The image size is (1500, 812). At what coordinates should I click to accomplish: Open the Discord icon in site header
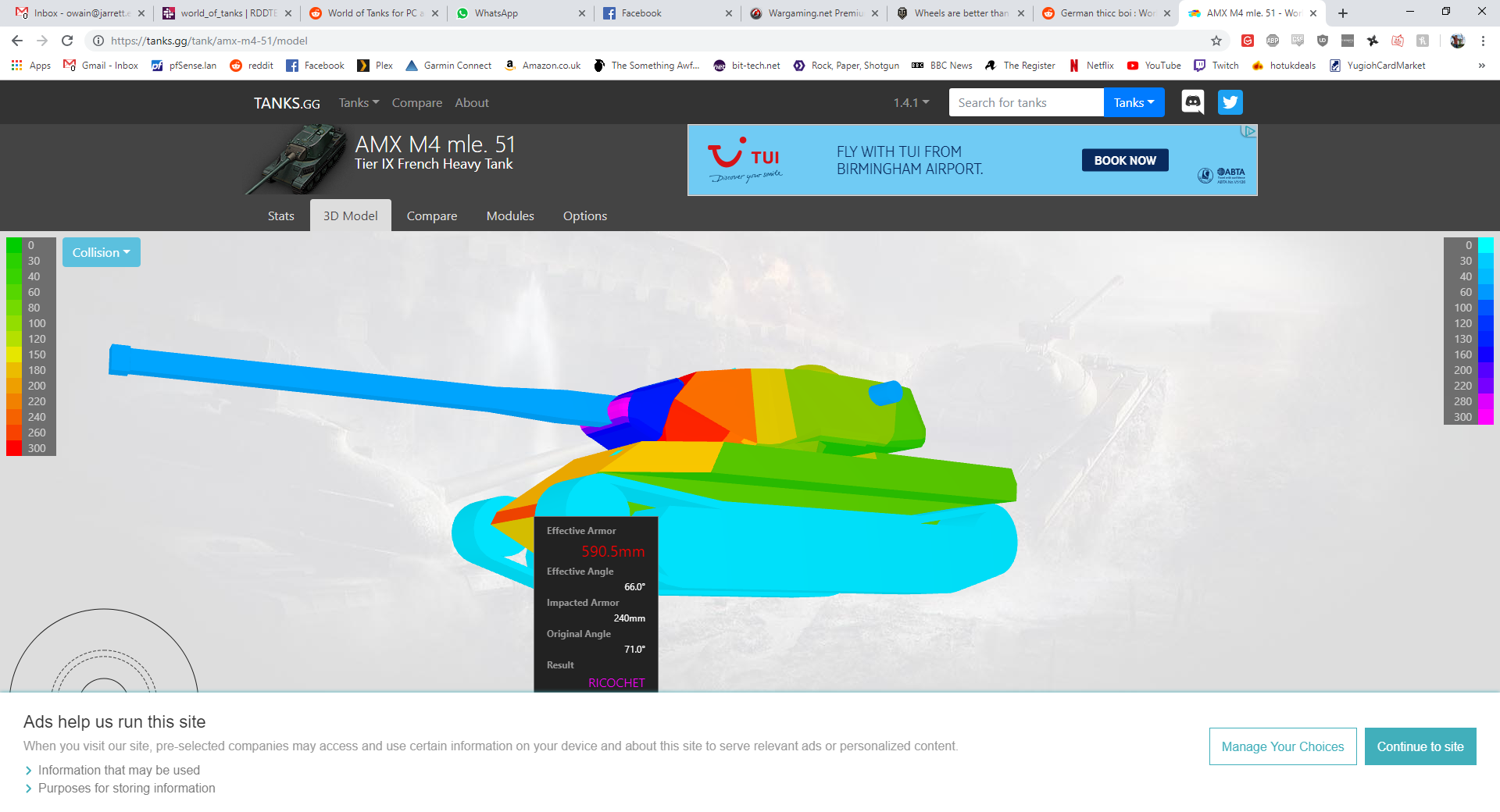pyautogui.click(x=1192, y=102)
